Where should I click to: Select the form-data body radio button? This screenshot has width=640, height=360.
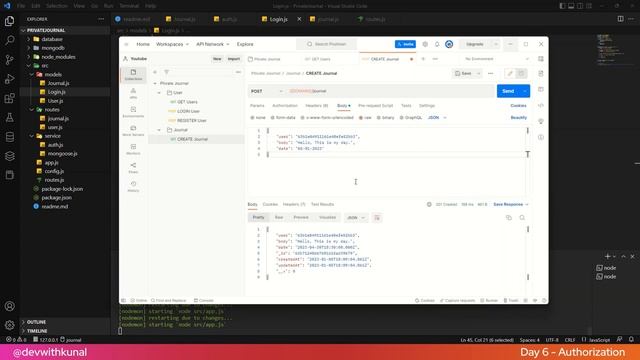point(272,118)
